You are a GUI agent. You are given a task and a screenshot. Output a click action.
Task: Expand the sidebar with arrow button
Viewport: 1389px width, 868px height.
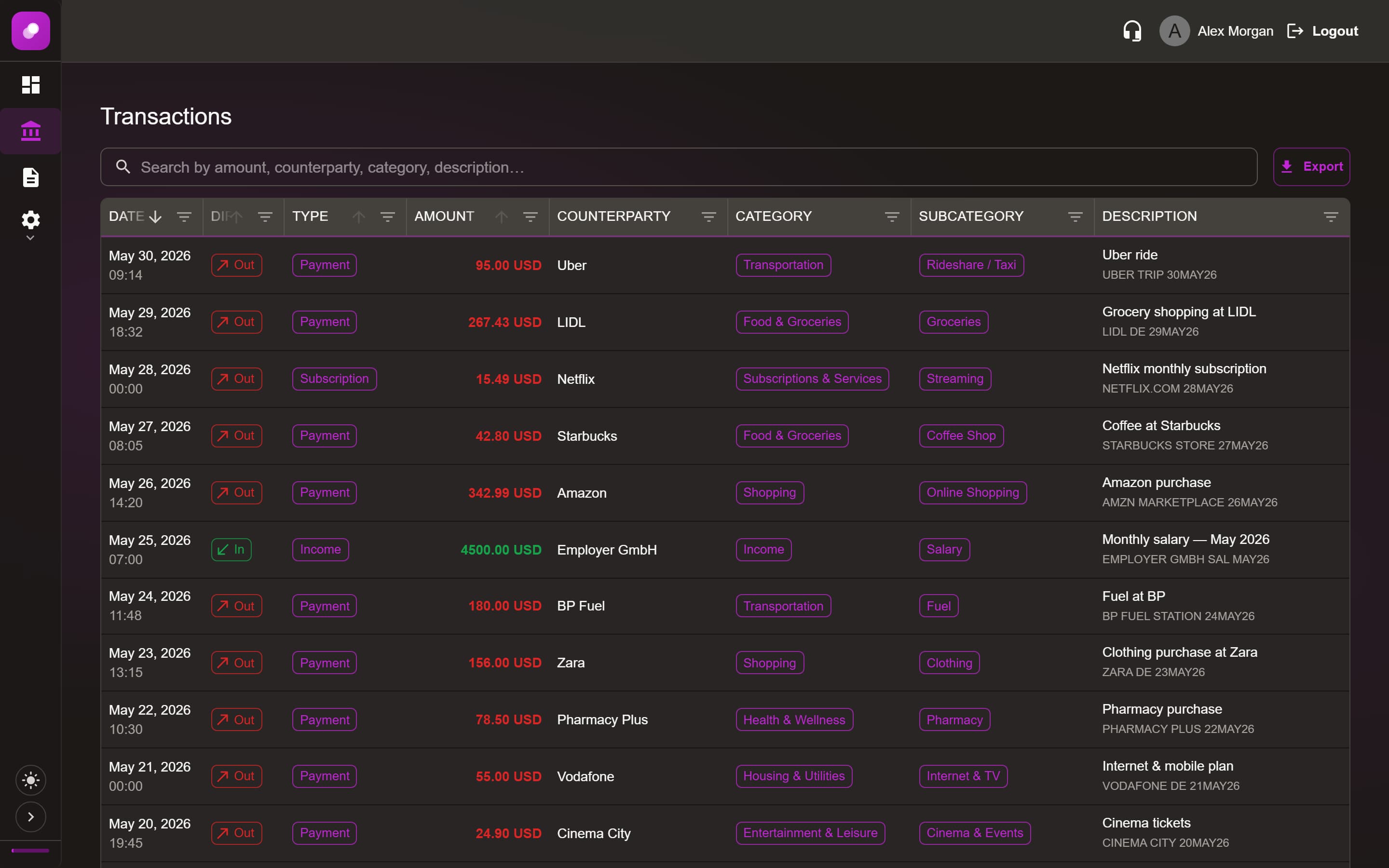[30, 817]
